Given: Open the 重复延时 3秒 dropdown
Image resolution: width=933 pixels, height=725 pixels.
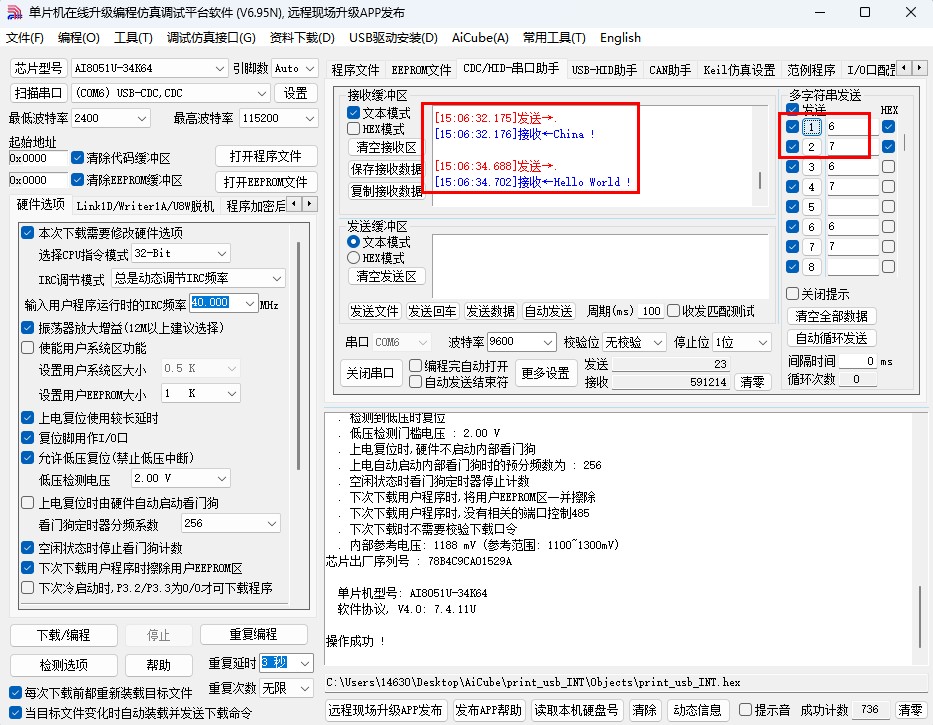Looking at the screenshot, I should pos(305,662).
